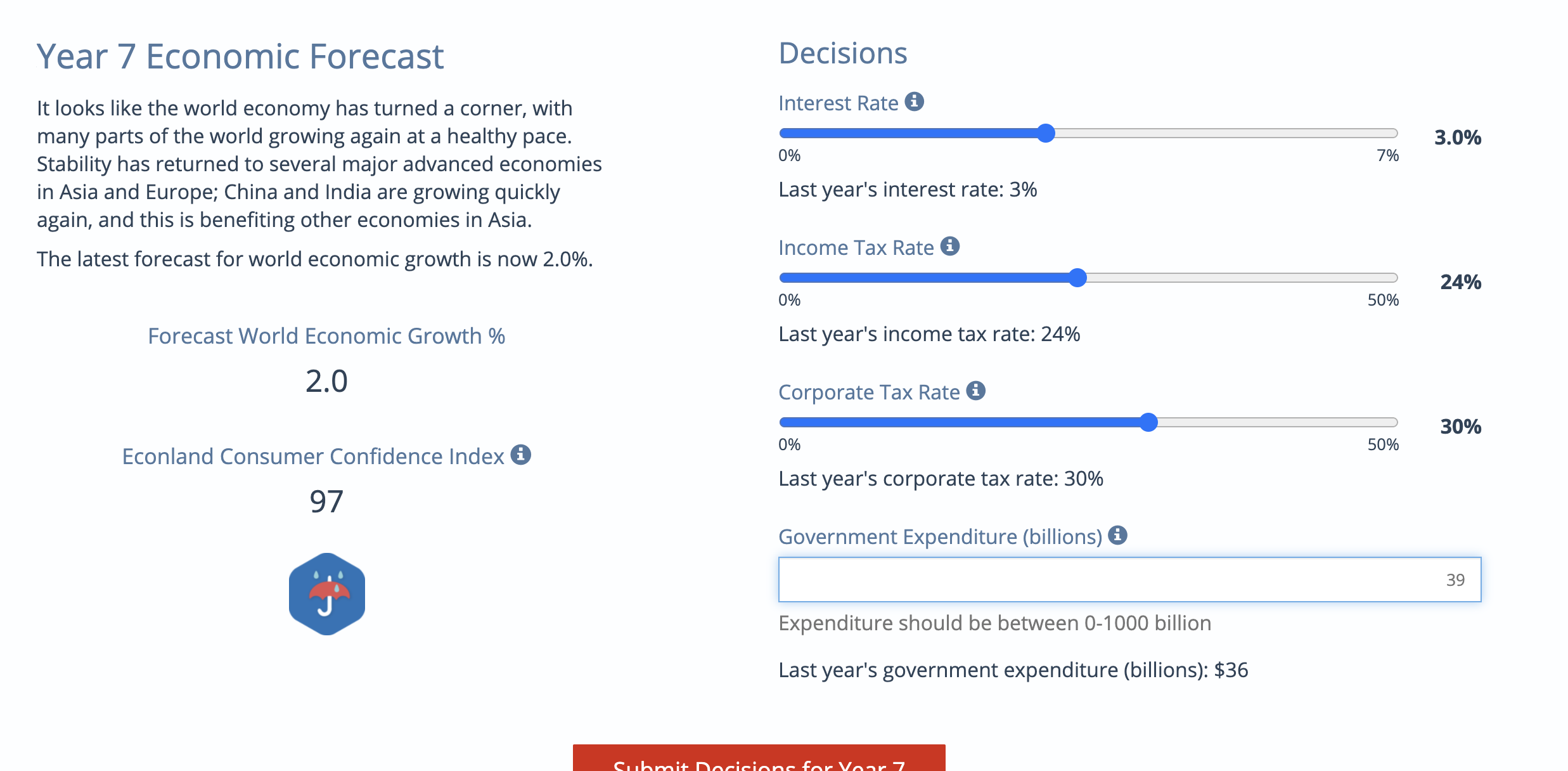Open the Income Tax Rate info tooltip
Viewport: 1568px width, 771px height.
pyautogui.click(x=950, y=247)
